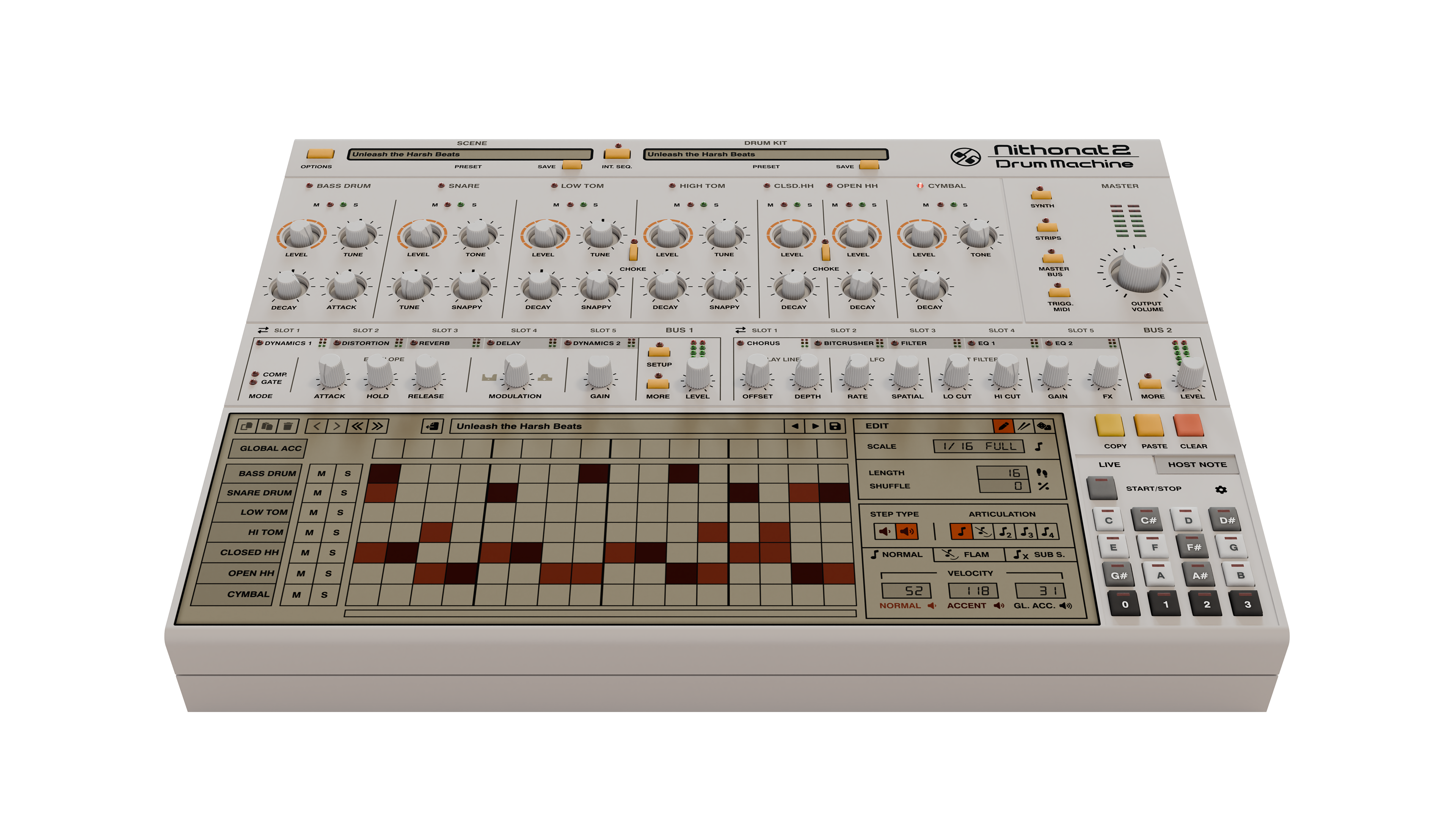Mute the Bass Drum sequencer row

coord(322,473)
